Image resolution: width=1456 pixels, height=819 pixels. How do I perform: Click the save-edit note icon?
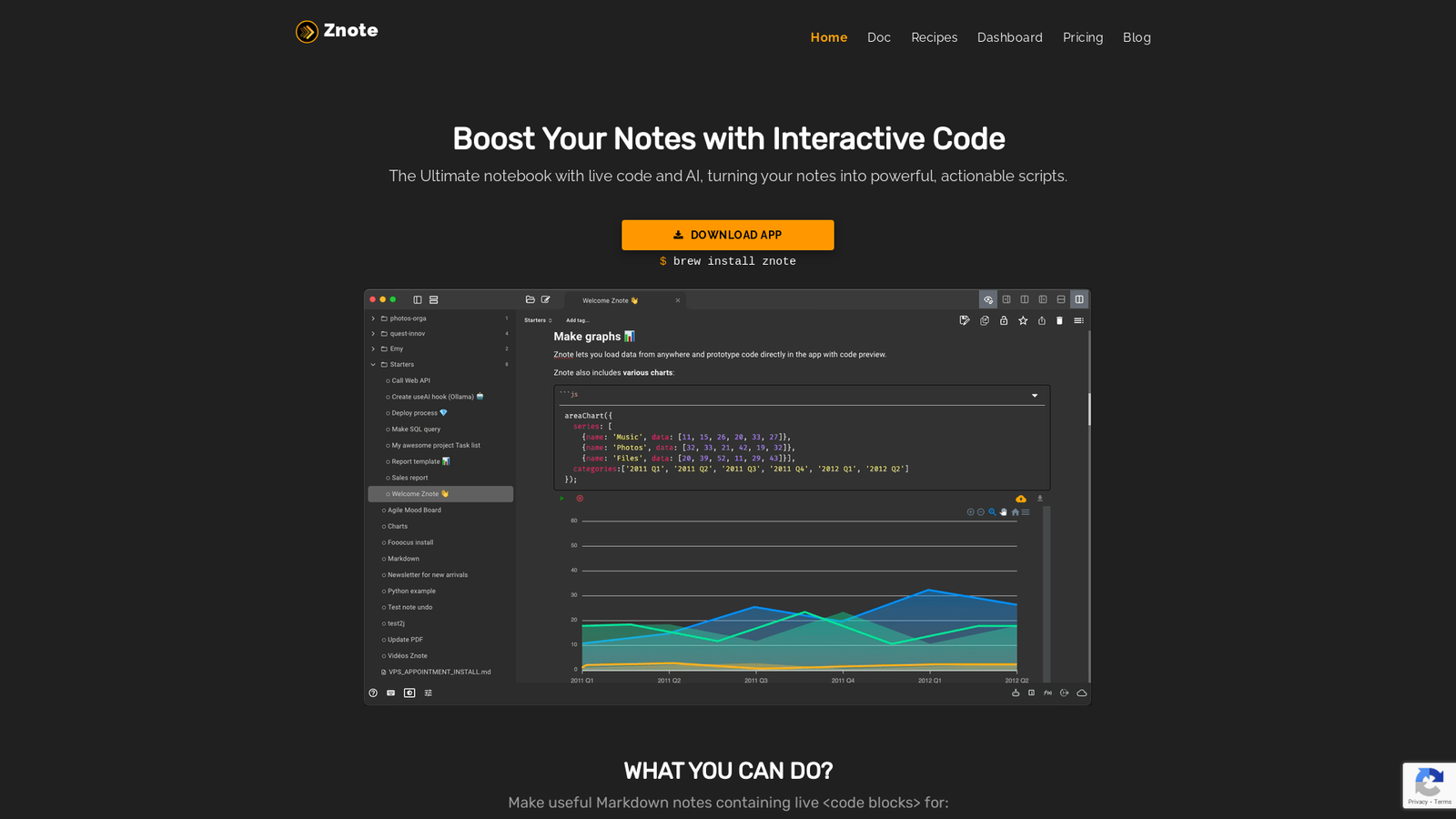pyautogui.click(x=965, y=320)
